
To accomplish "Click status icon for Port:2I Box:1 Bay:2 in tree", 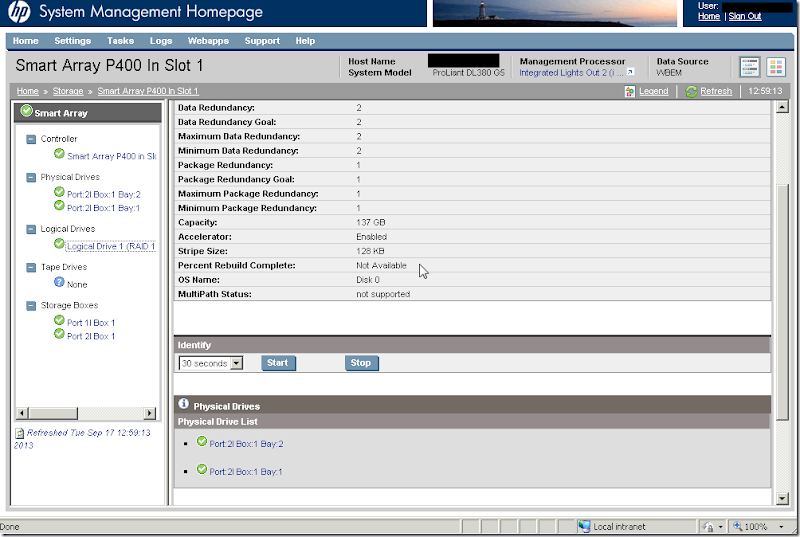I will coord(59,192).
